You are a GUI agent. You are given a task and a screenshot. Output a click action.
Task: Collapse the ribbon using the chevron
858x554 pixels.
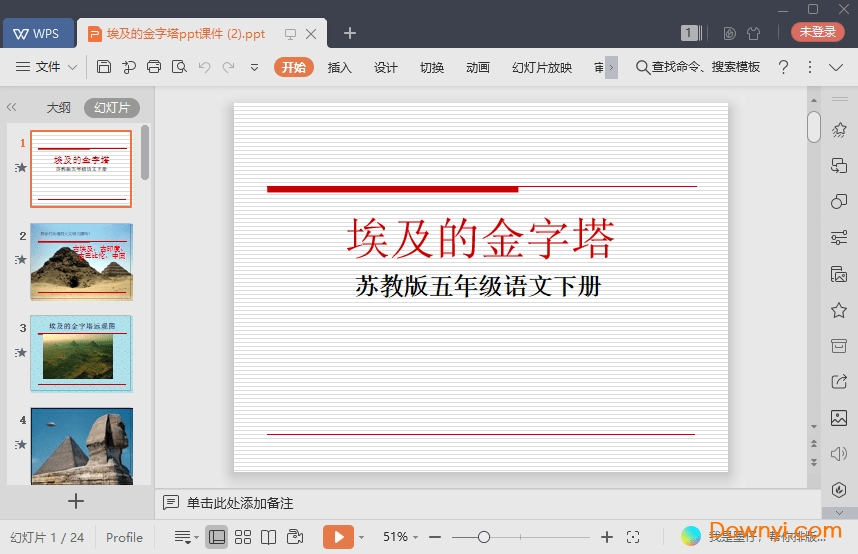(x=836, y=67)
